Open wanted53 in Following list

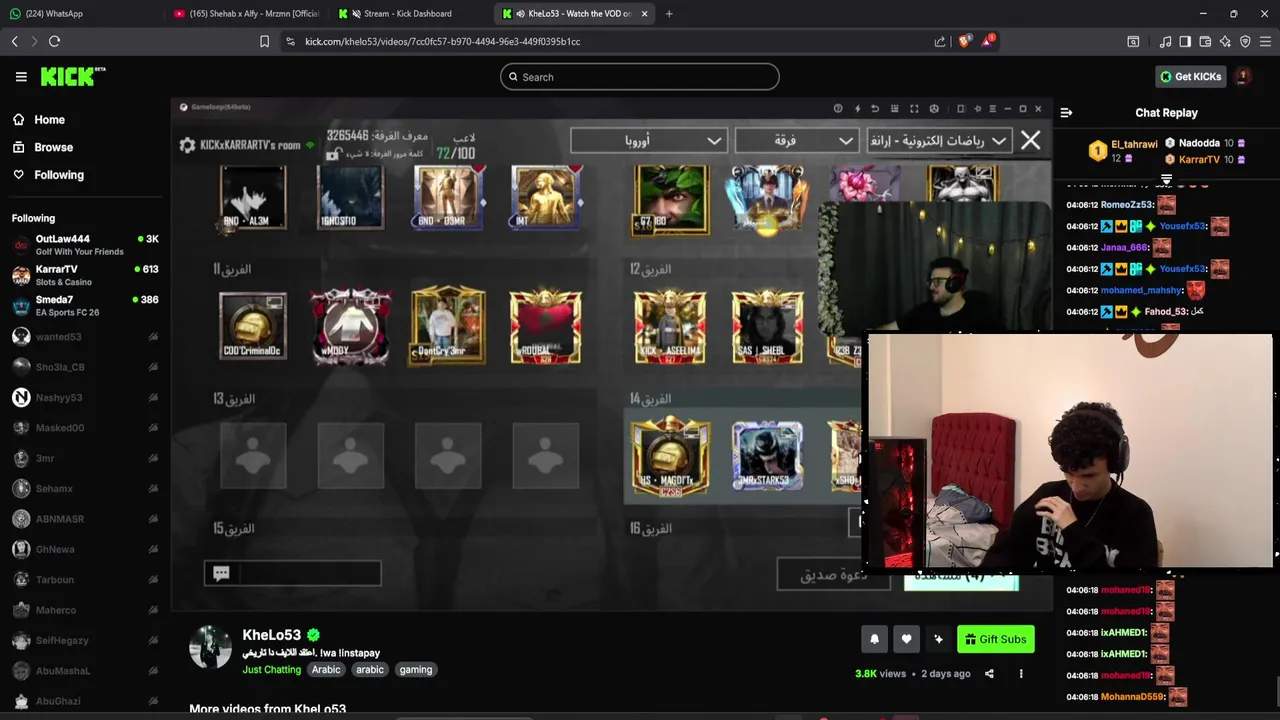pos(84,337)
